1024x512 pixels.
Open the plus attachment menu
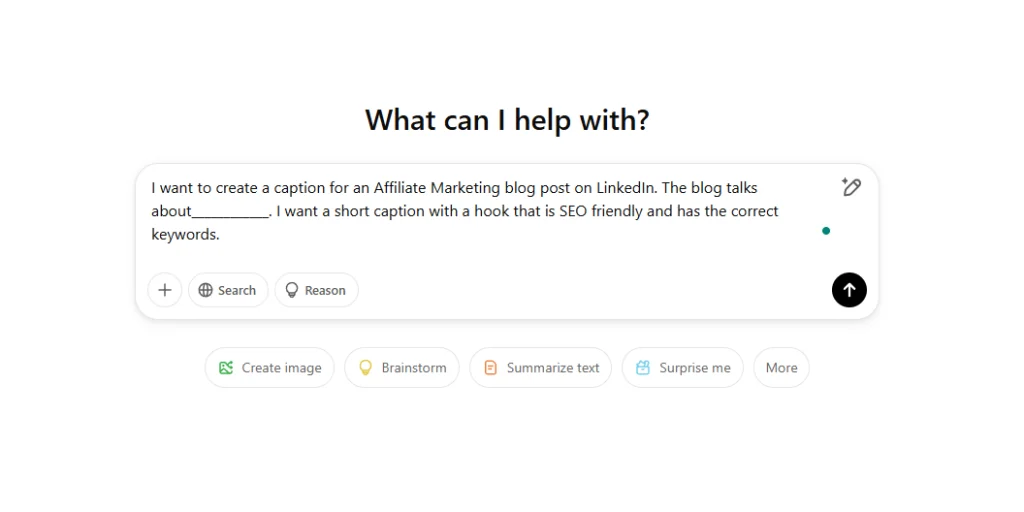click(x=165, y=290)
